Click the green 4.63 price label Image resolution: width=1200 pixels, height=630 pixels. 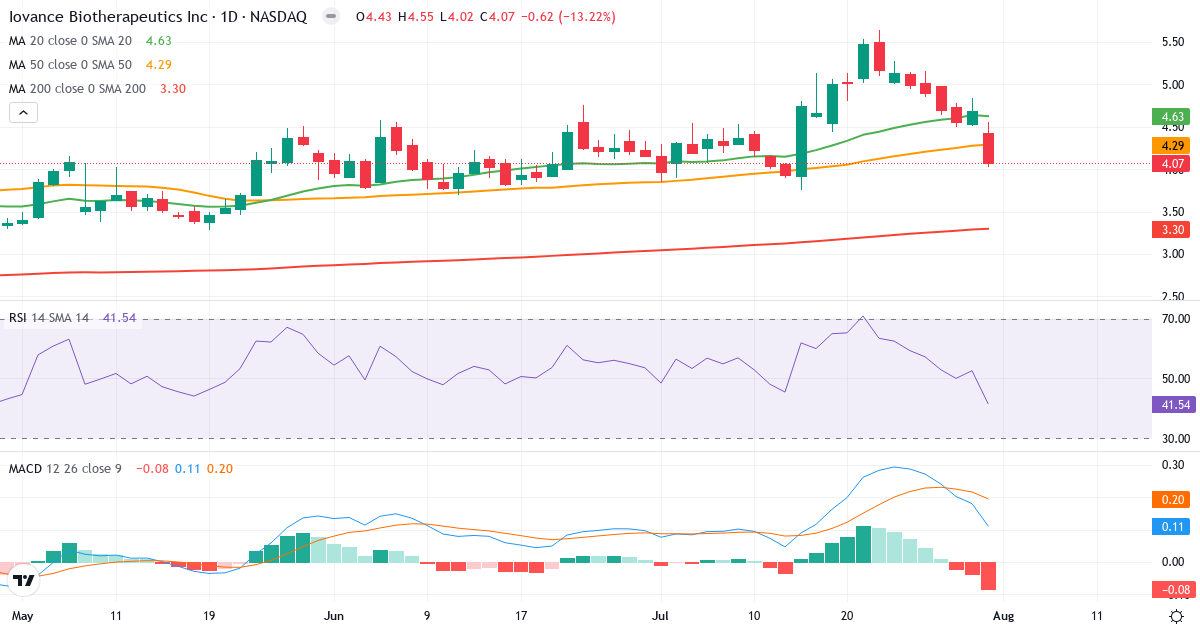tap(1170, 118)
